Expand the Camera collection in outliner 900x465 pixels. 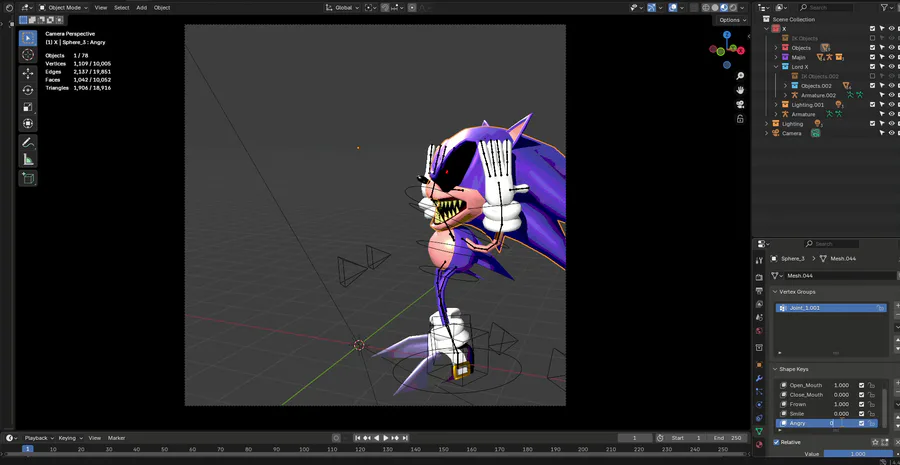click(766, 133)
